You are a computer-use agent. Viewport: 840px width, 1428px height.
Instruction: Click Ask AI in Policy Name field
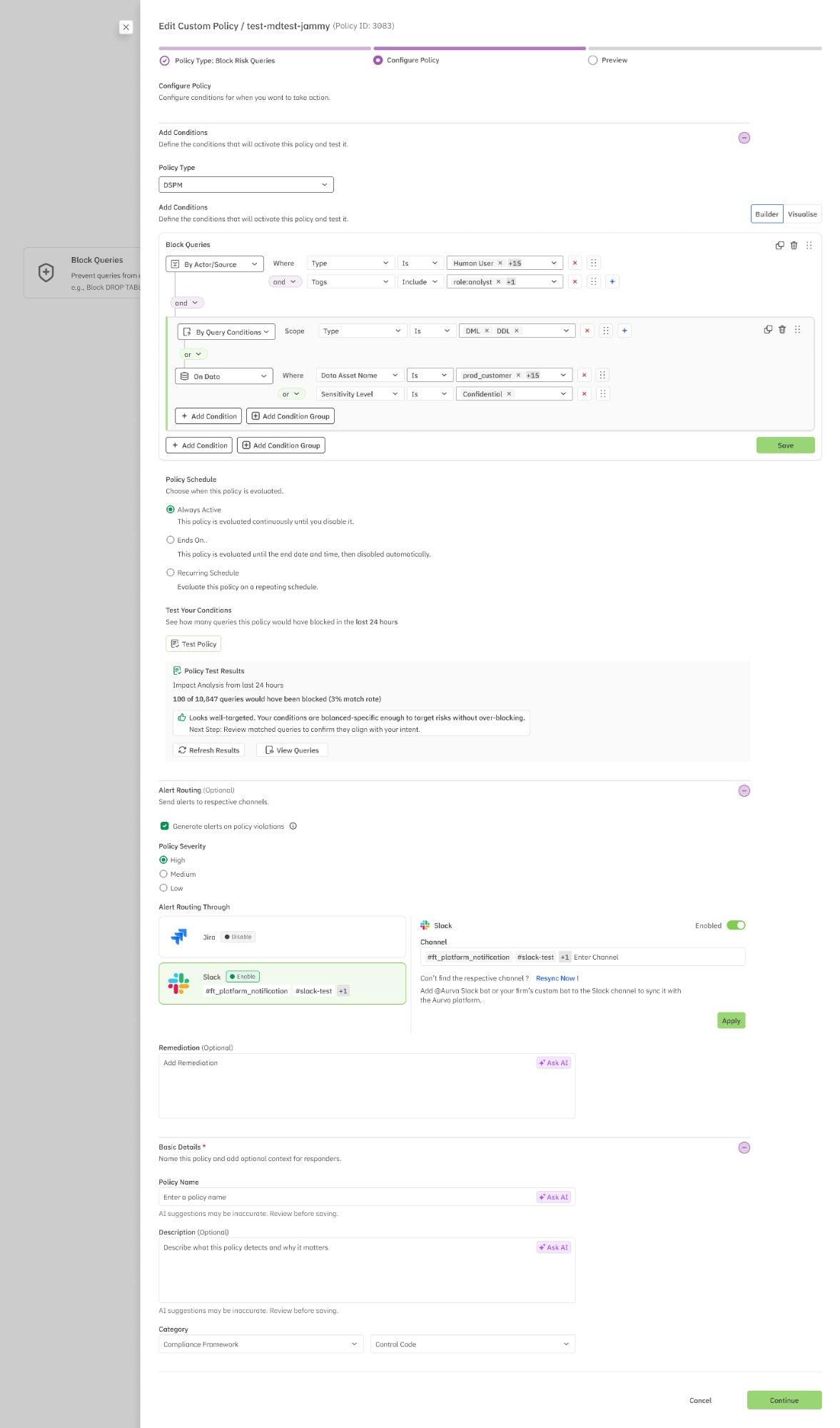point(553,1197)
